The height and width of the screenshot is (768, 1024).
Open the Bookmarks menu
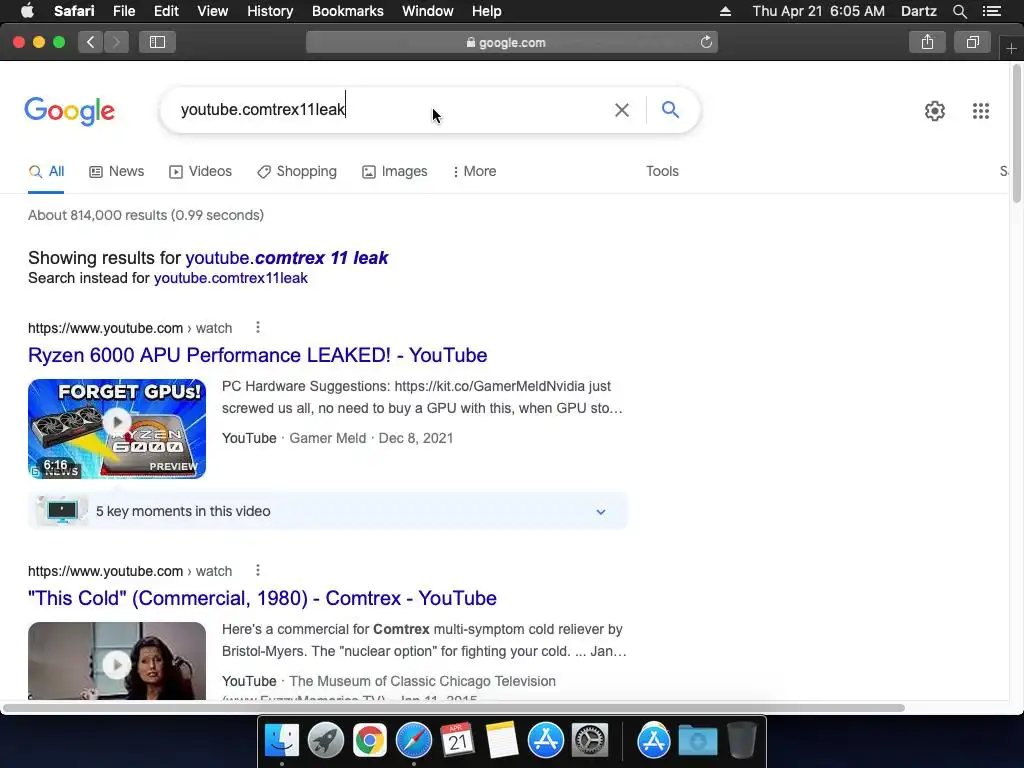click(x=347, y=11)
